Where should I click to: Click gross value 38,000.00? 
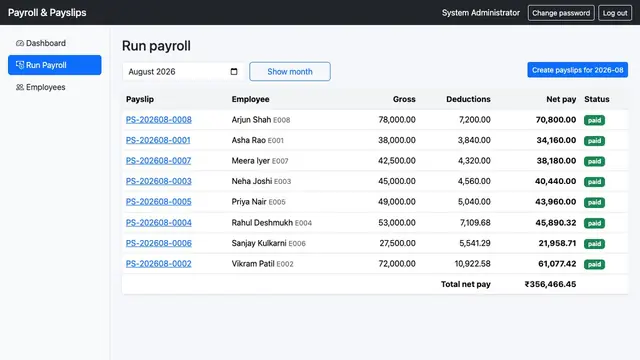pyautogui.click(x=397, y=140)
